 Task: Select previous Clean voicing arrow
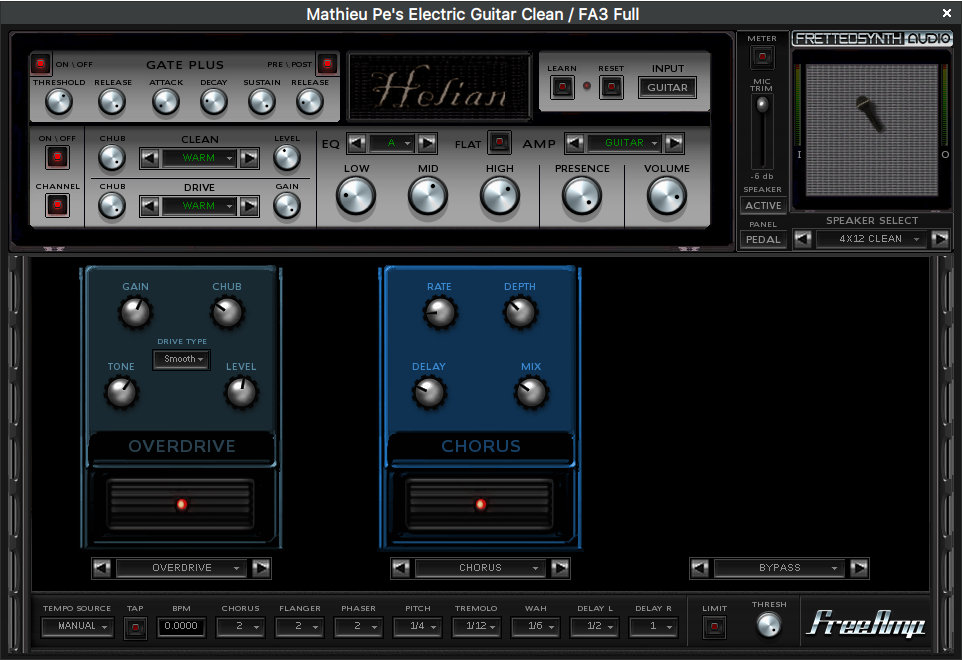149,158
